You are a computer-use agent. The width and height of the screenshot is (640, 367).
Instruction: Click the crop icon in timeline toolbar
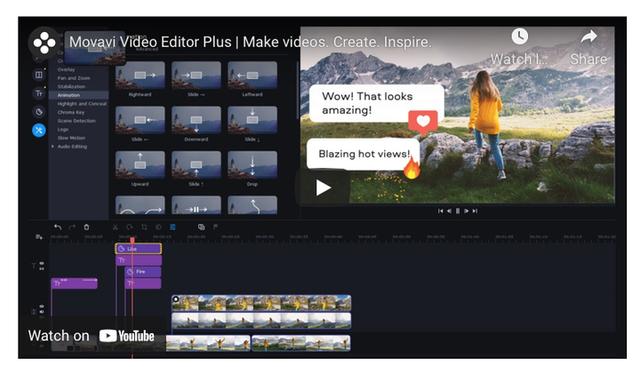(144, 227)
